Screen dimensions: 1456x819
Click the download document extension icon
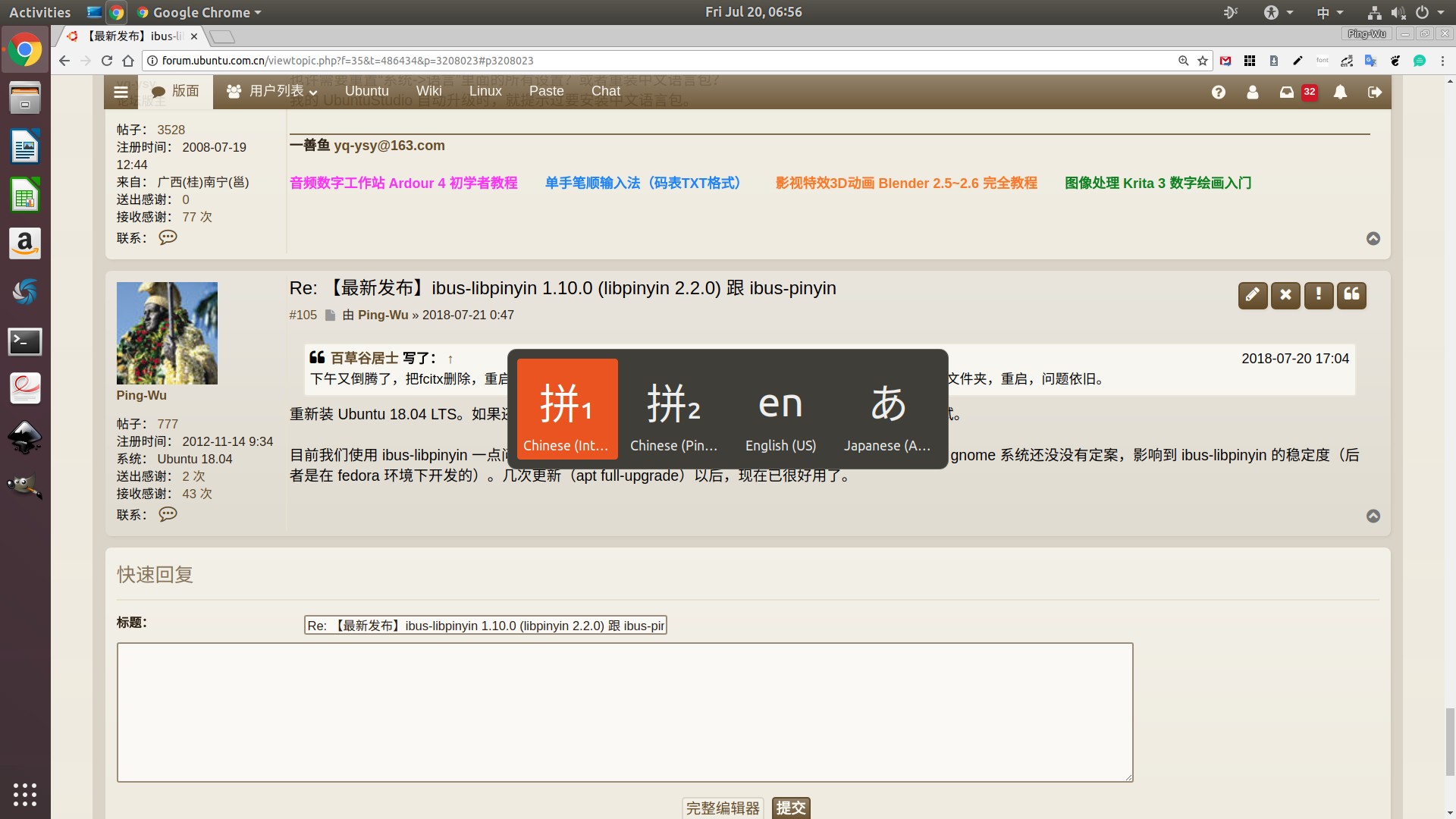click(1274, 61)
